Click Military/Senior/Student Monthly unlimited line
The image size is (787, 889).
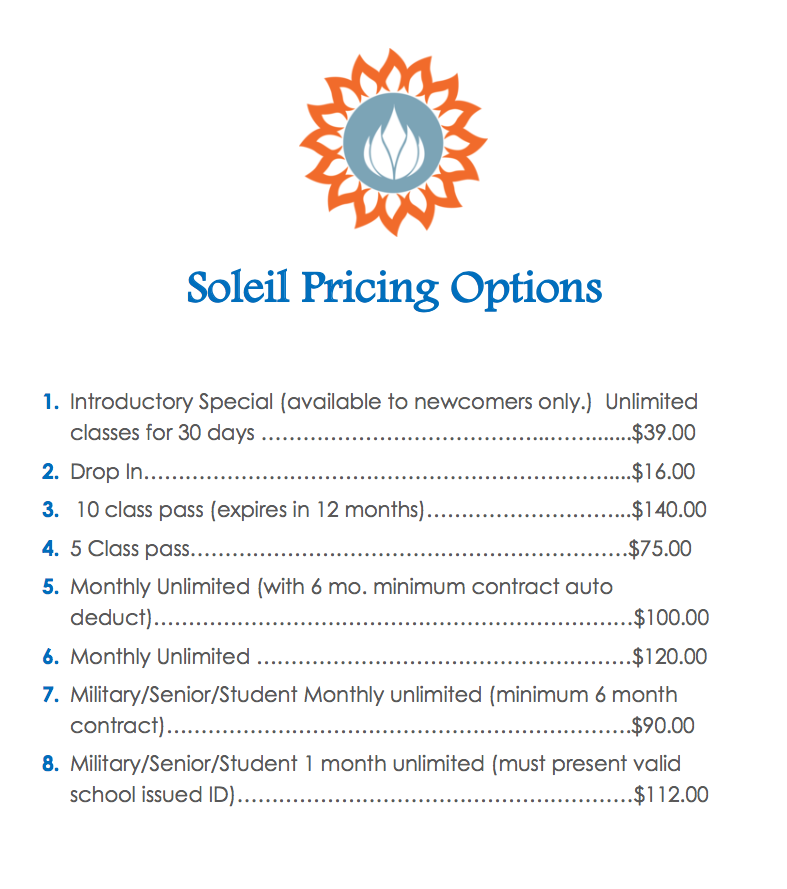click(x=374, y=695)
